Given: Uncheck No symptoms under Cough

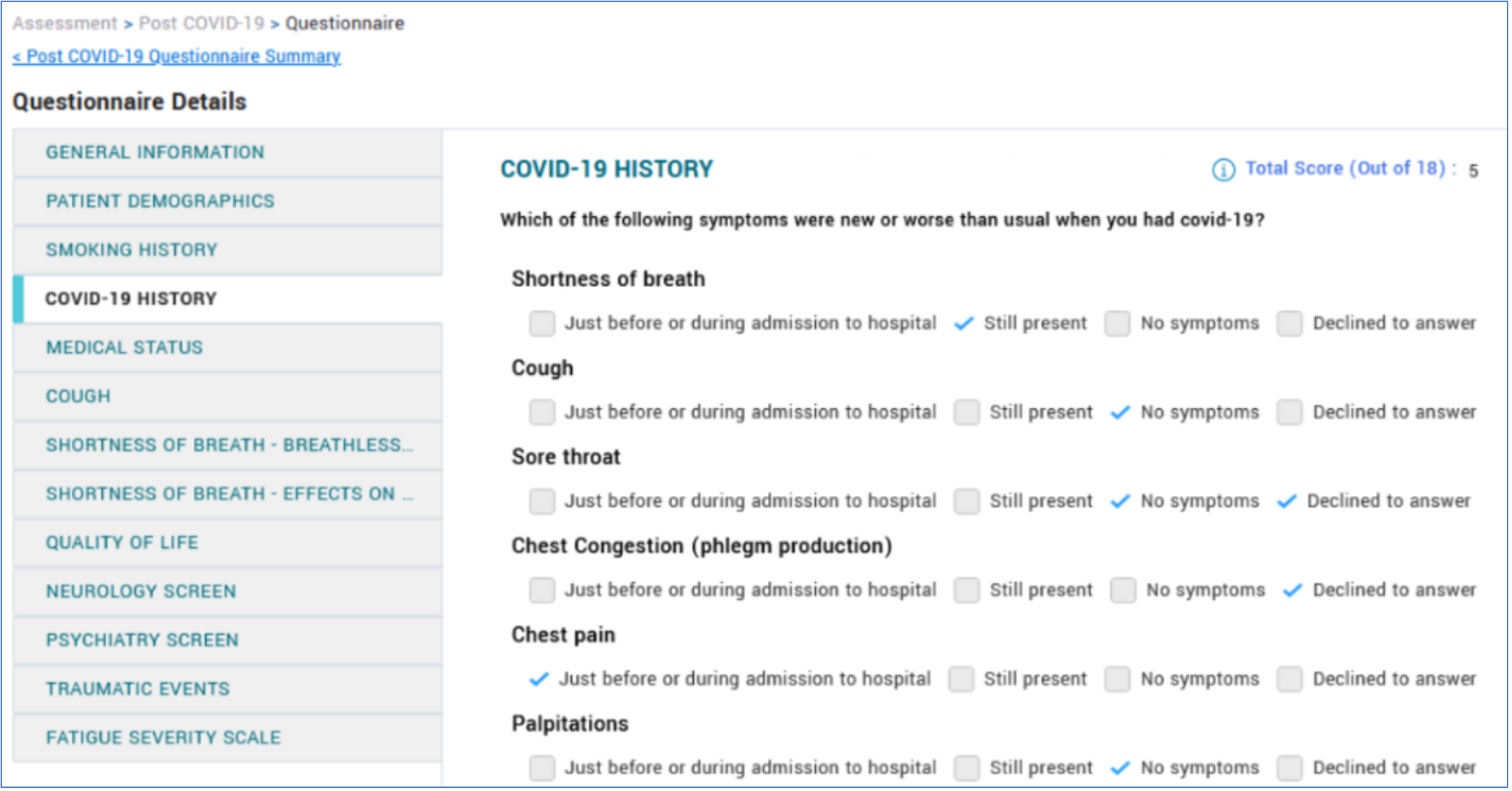Looking at the screenshot, I should pos(1120,412).
